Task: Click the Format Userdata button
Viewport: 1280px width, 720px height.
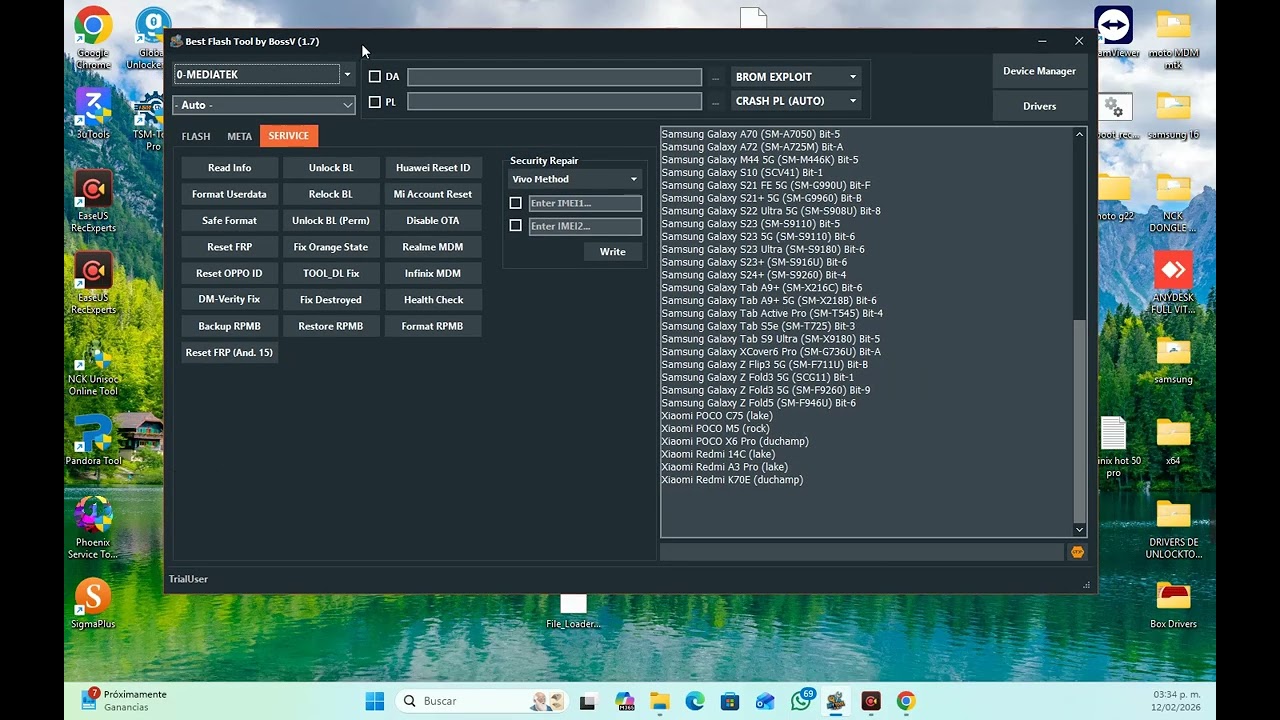Action: pos(230,194)
